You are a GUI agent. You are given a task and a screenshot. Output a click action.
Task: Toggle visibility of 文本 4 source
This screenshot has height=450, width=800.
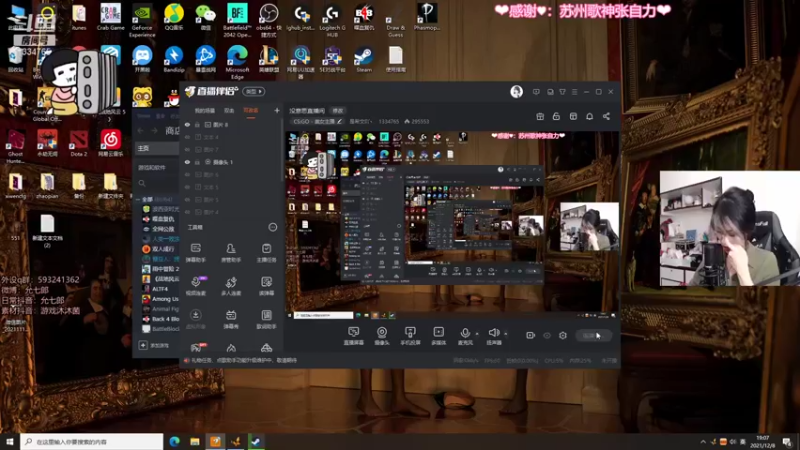coord(187,137)
